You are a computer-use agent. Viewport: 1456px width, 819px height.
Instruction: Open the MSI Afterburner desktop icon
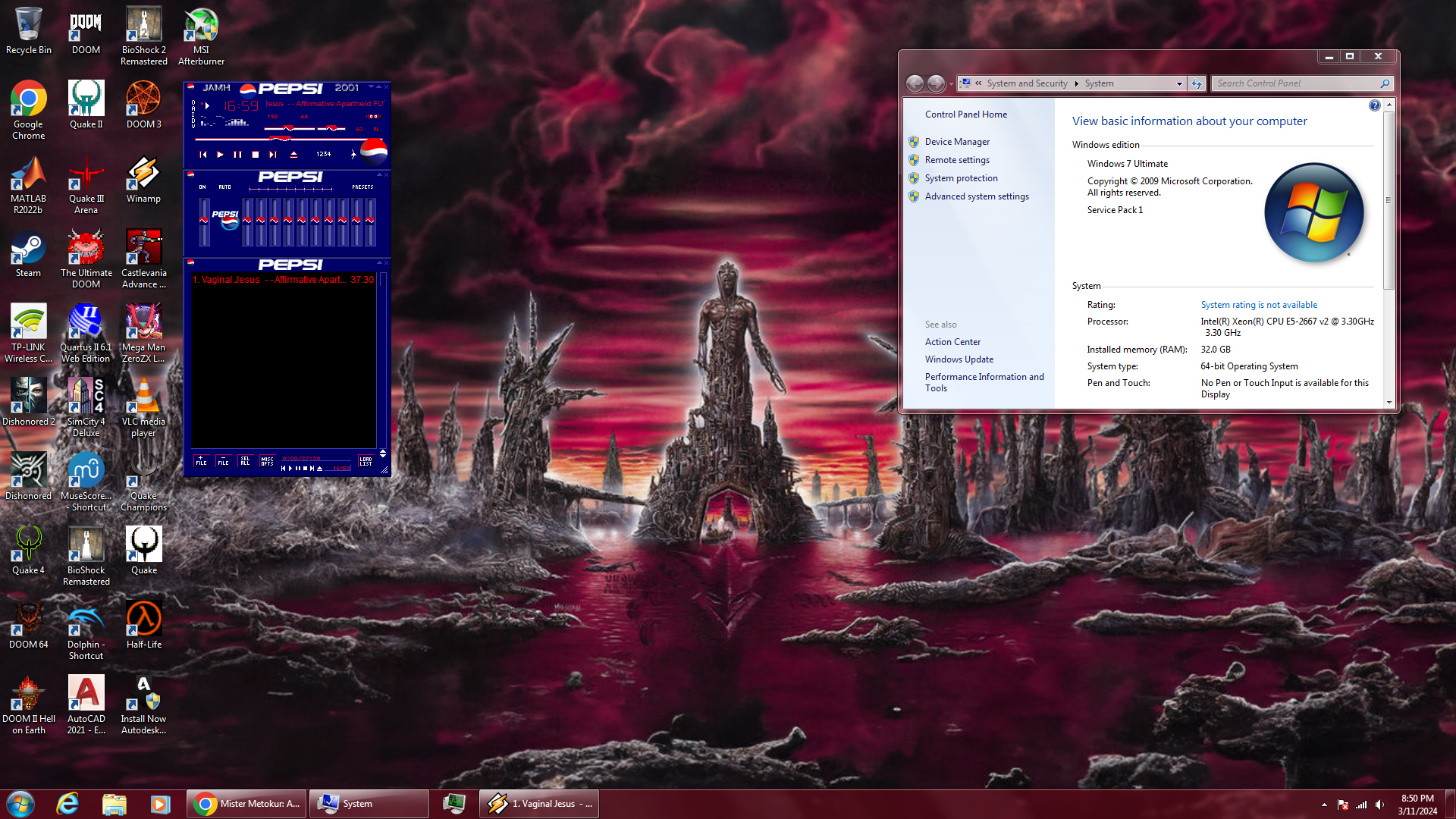click(x=201, y=36)
